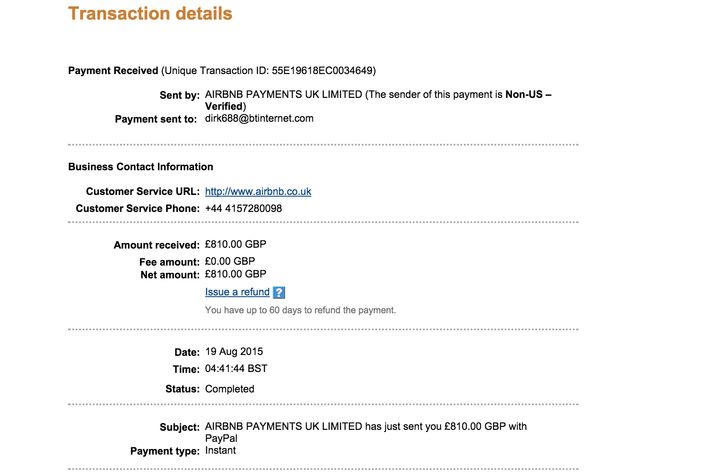Click the Subject line mentioning PayPal
Viewport: 703px width, 475px height.
pyautogui.click(x=366, y=432)
